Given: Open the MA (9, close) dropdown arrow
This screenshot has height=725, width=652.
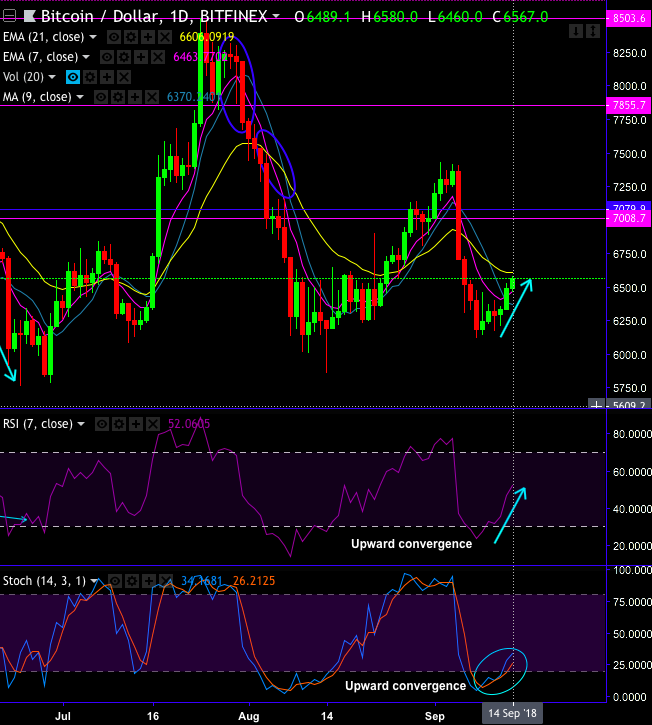Looking at the screenshot, I should tap(81, 97).
